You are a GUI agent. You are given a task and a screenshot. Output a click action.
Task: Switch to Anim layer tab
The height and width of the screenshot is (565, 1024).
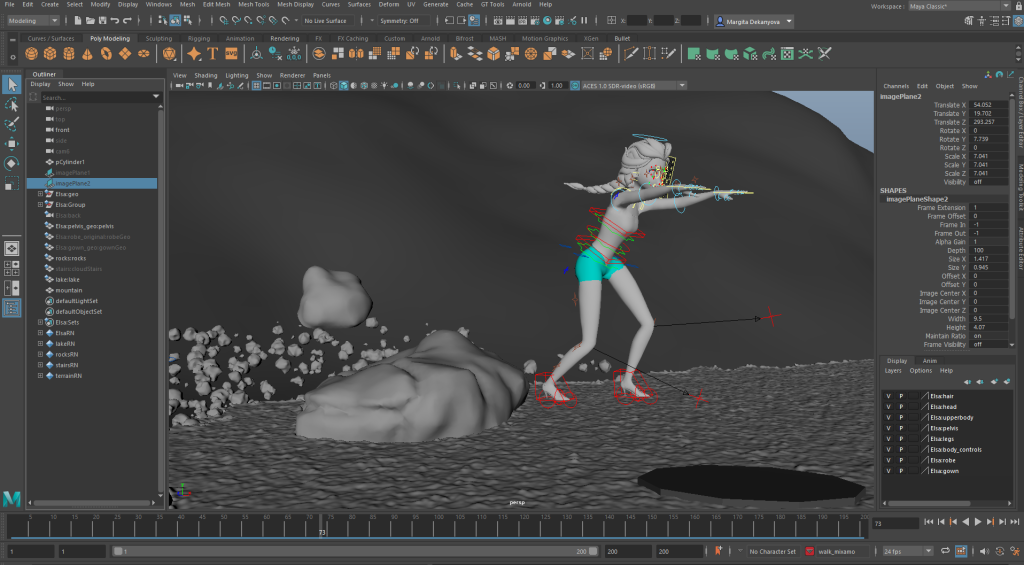tap(929, 361)
